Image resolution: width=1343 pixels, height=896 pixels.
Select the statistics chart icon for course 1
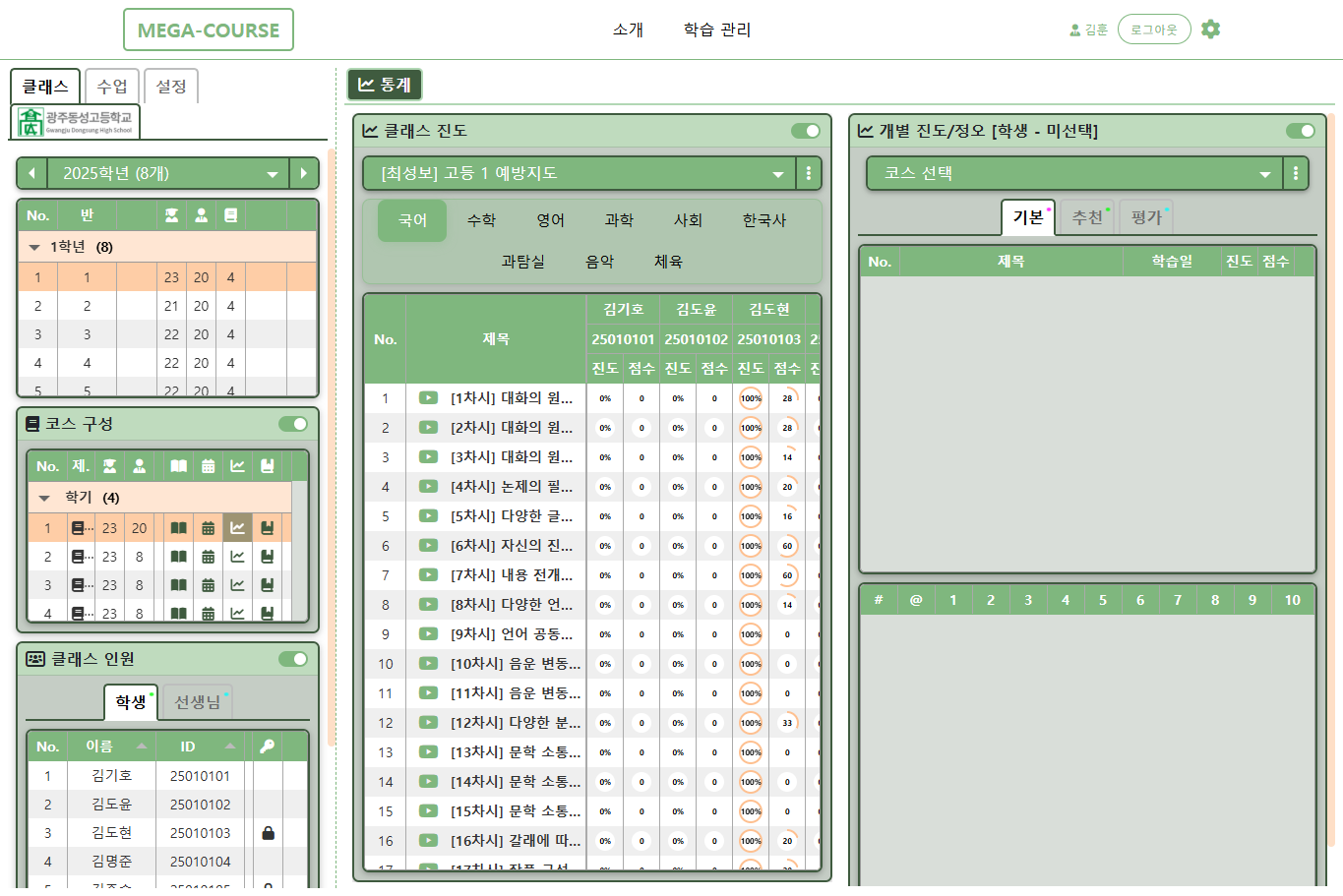point(237,527)
